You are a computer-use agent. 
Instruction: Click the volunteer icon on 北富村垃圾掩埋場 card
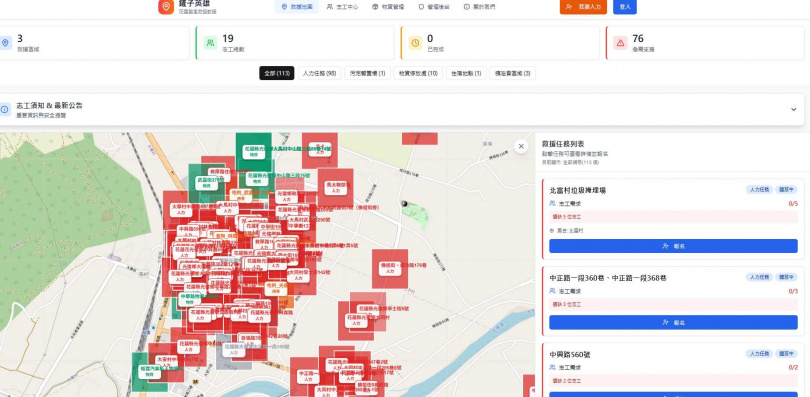coord(552,203)
